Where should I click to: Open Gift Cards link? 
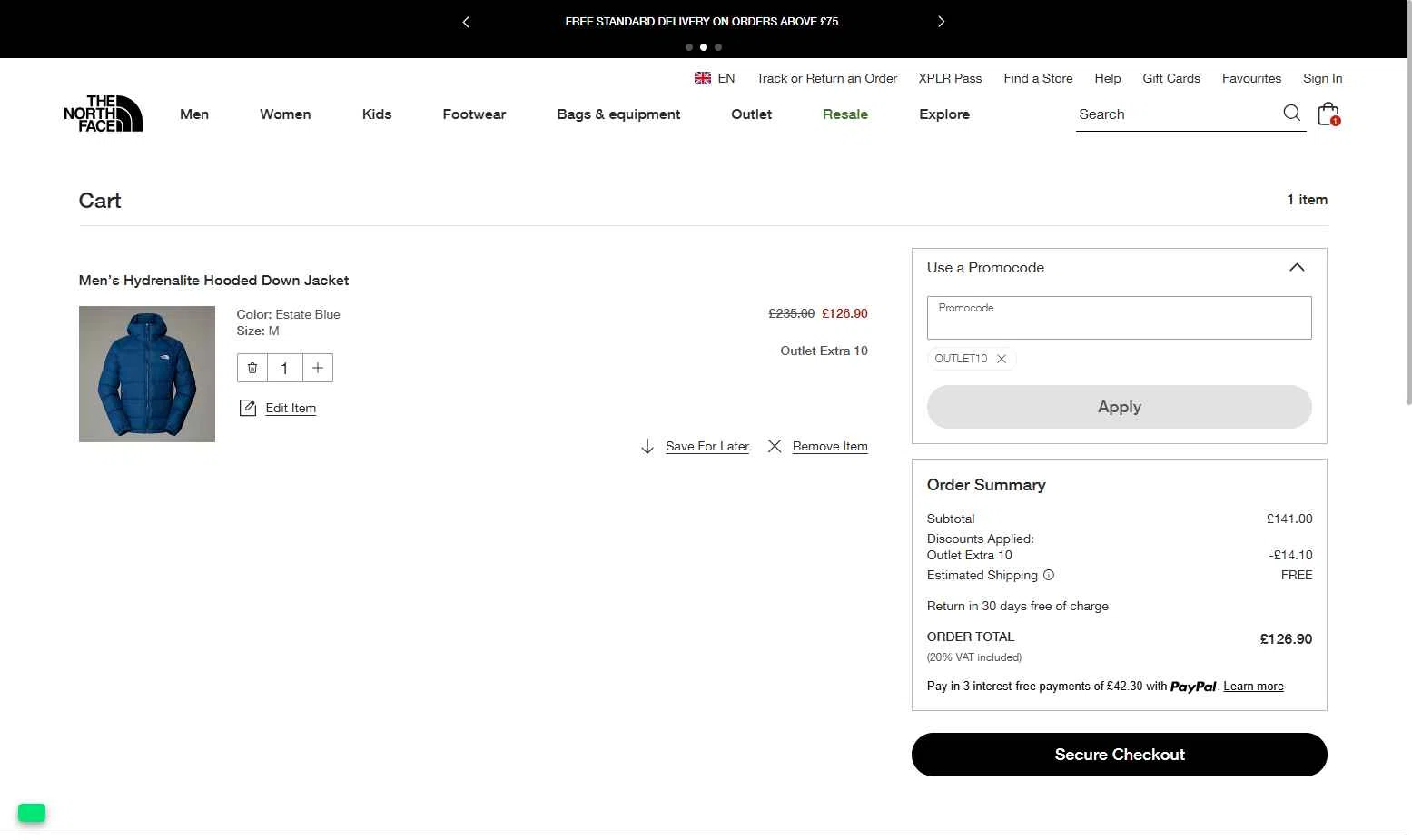click(1171, 78)
